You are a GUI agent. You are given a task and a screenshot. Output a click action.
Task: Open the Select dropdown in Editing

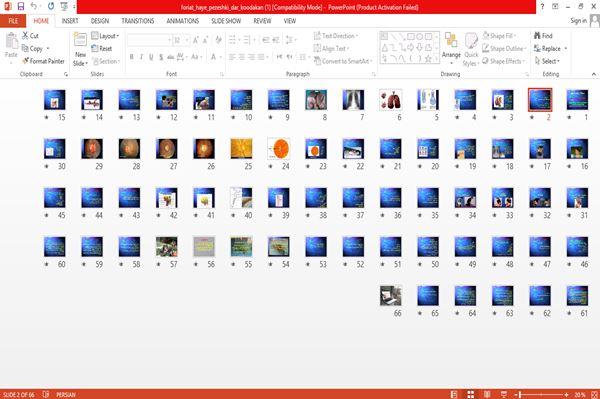tap(547, 61)
